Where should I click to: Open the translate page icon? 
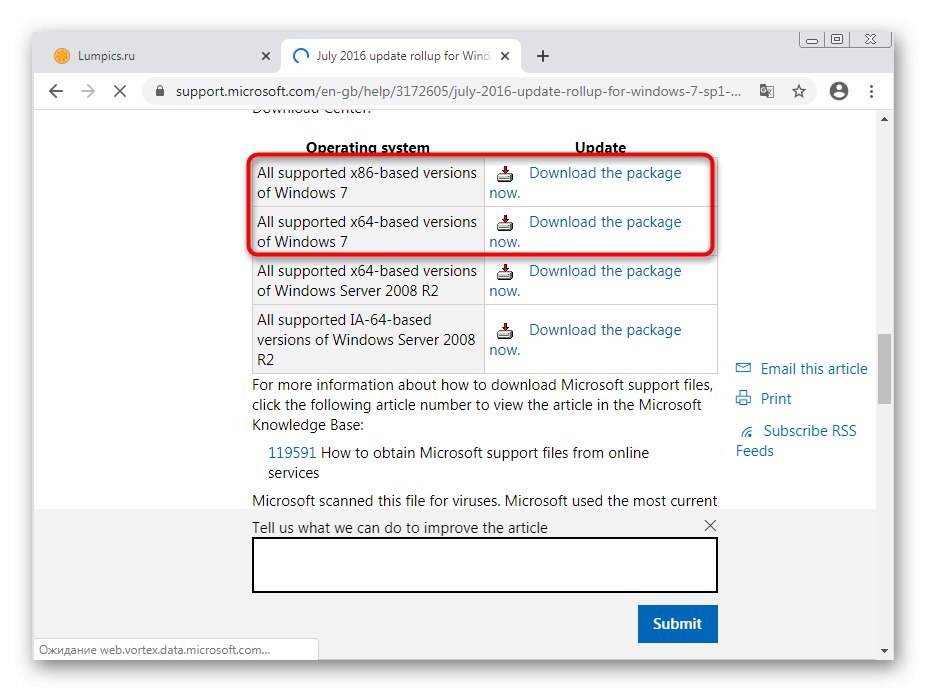(767, 91)
